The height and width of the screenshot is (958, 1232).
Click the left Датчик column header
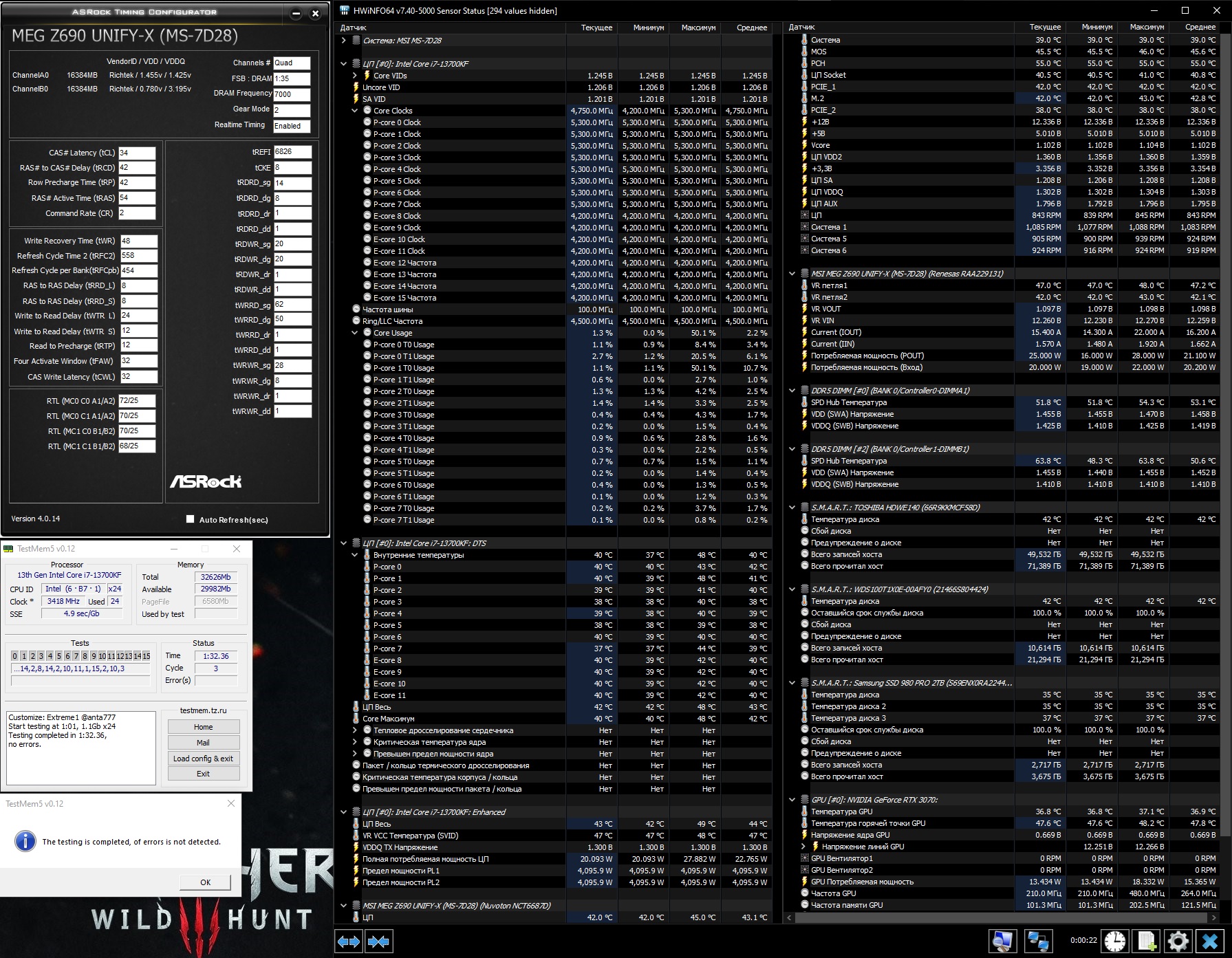451,28
